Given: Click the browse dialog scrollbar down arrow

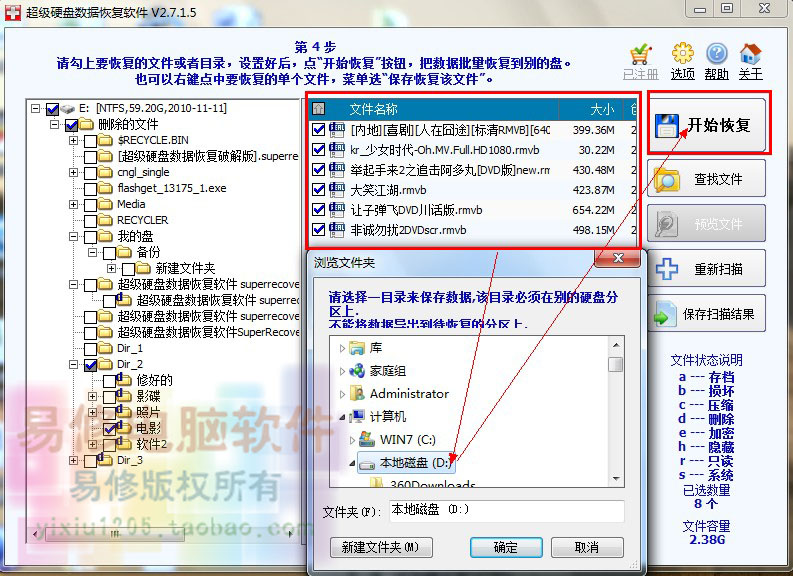Looking at the screenshot, I should [615, 478].
